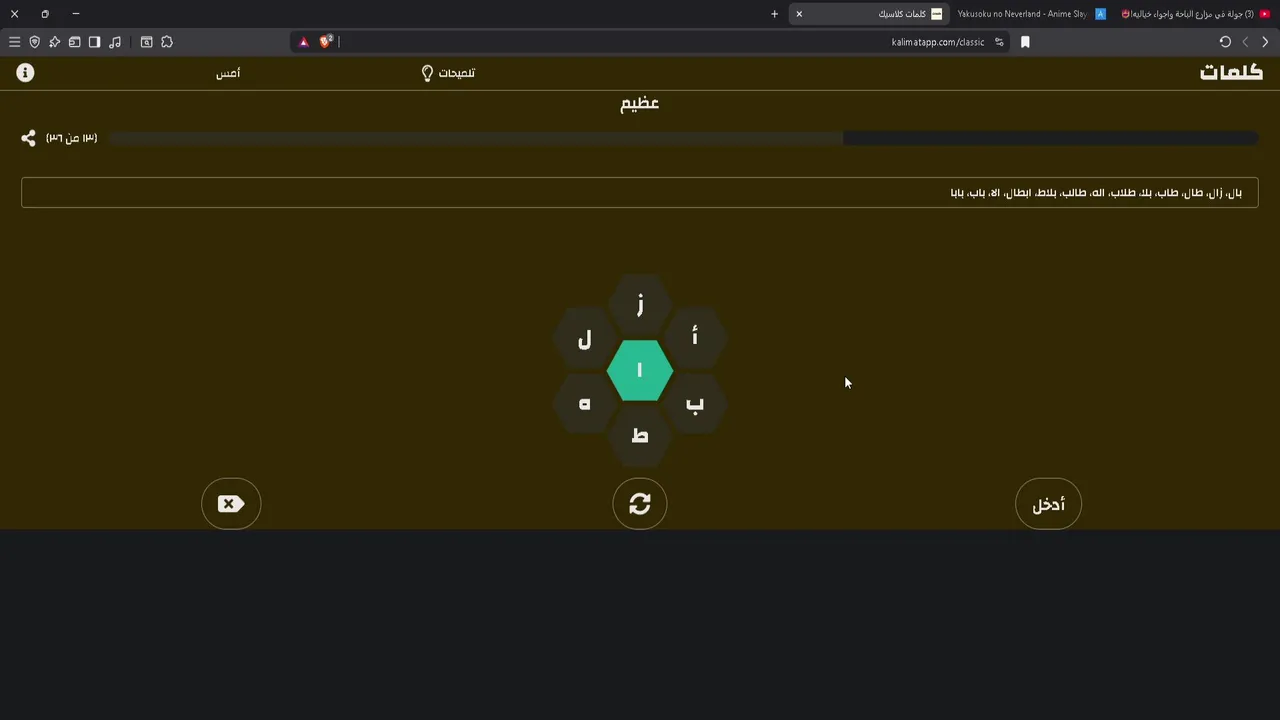1280x720 pixels.
Task: Select the letter ه hexagon
Action: [585, 403]
